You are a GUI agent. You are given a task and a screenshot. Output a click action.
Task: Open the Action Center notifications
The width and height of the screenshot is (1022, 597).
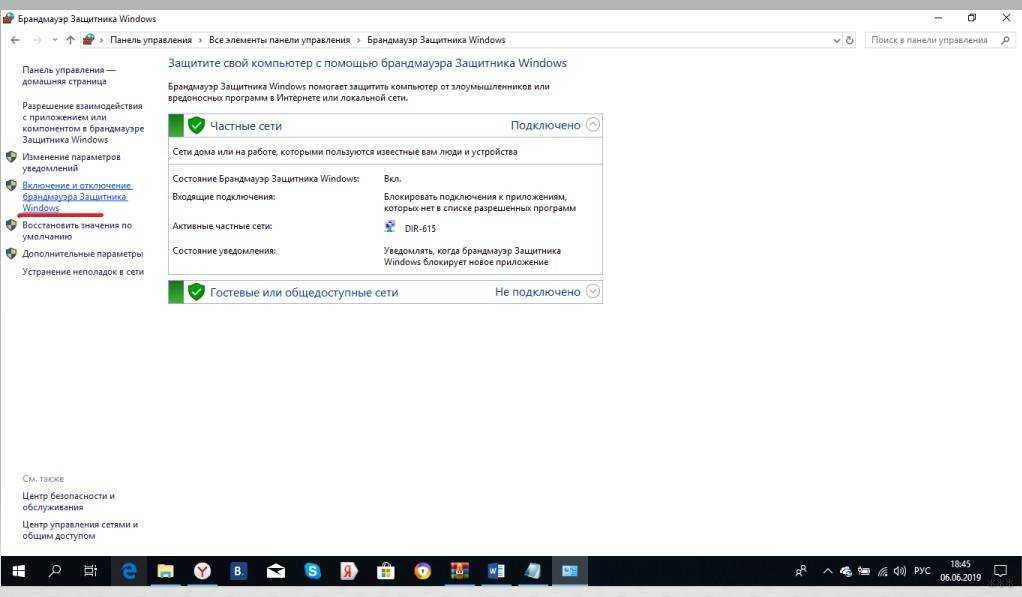pos(1000,572)
